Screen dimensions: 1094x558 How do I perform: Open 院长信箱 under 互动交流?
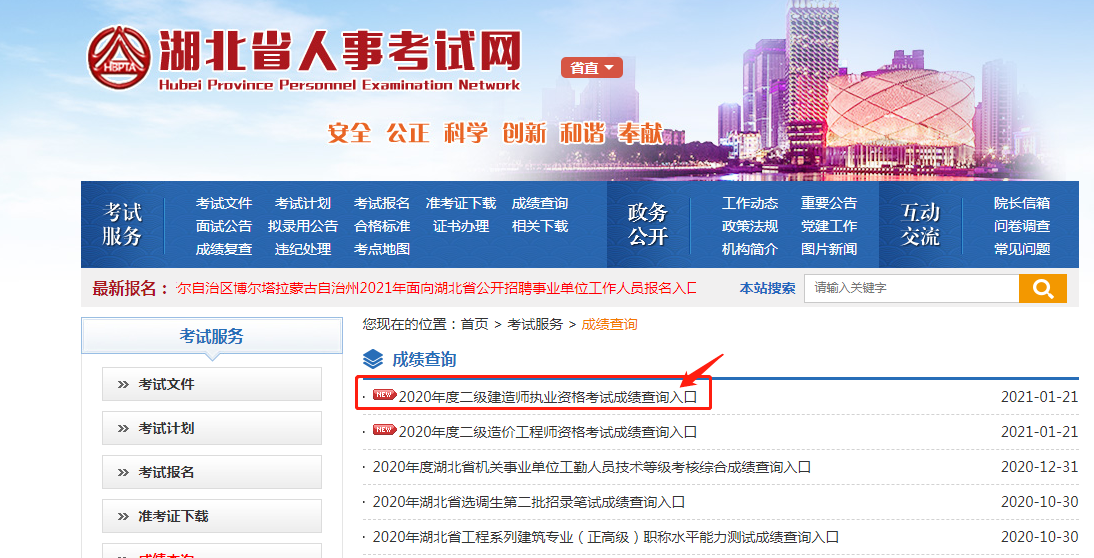[x=1021, y=203]
